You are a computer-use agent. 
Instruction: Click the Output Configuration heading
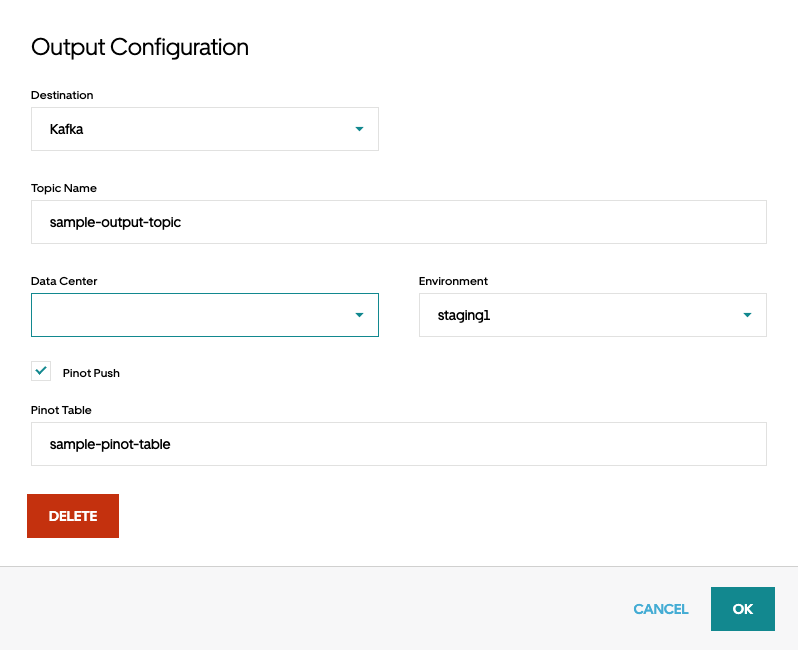tap(140, 47)
